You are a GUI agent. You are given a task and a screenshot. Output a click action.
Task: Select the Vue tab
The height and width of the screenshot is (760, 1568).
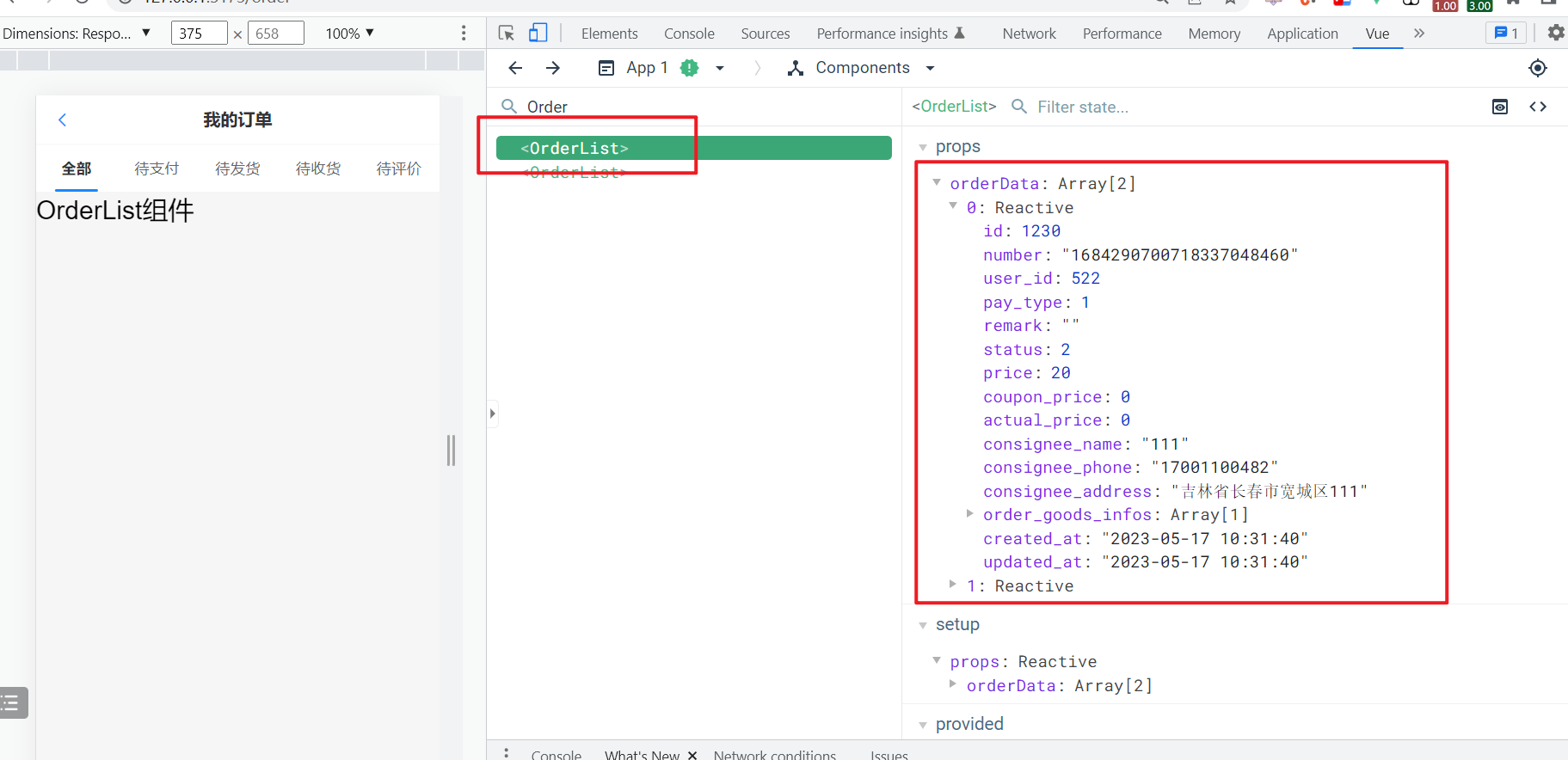(x=1377, y=34)
